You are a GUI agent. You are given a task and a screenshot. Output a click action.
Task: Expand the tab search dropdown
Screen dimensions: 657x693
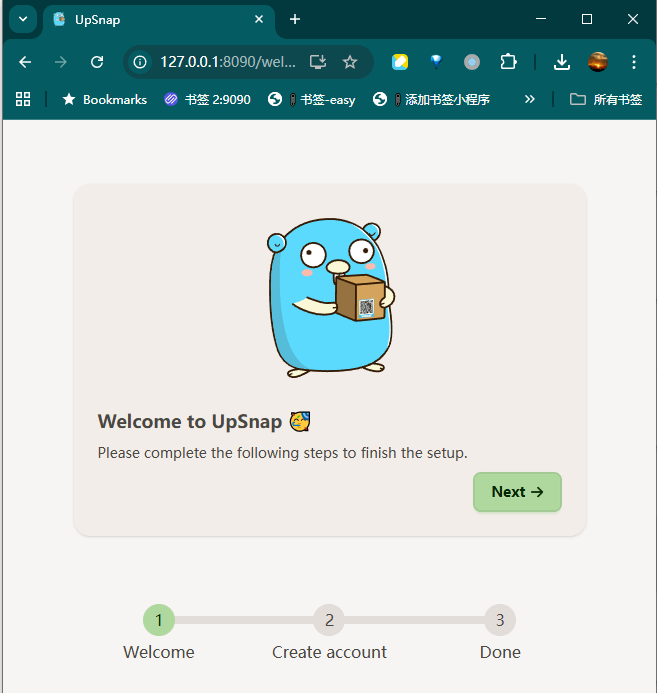(x=22, y=19)
